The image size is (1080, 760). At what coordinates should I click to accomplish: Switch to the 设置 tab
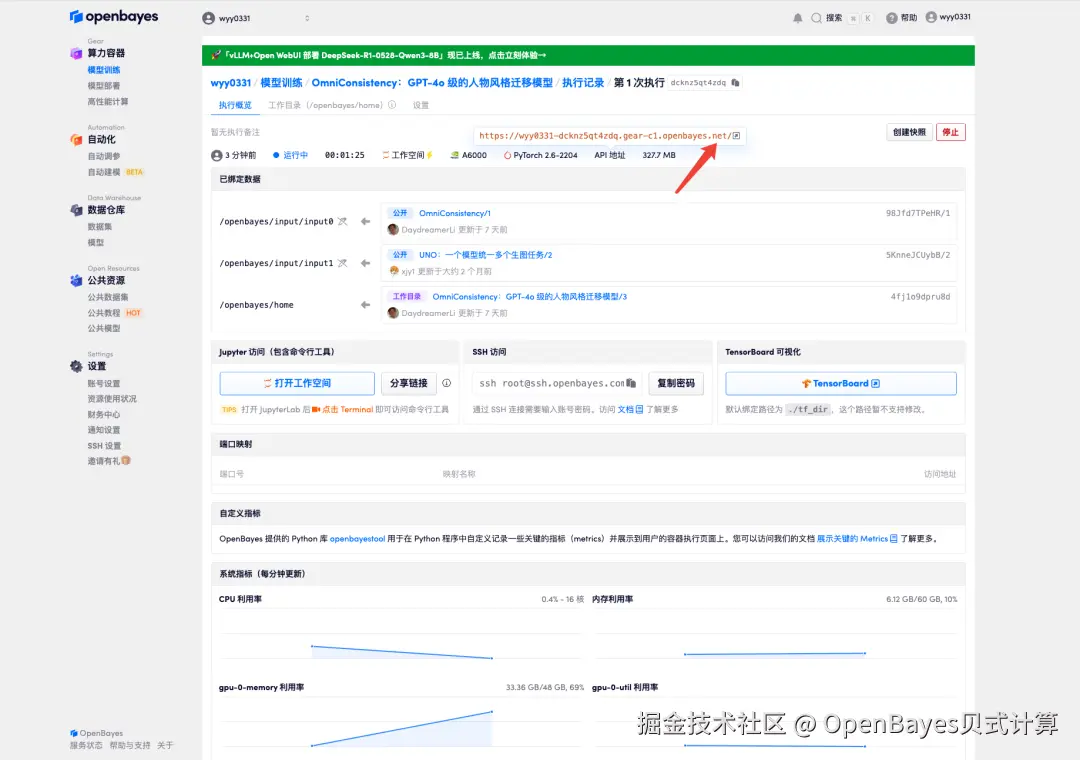point(421,105)
